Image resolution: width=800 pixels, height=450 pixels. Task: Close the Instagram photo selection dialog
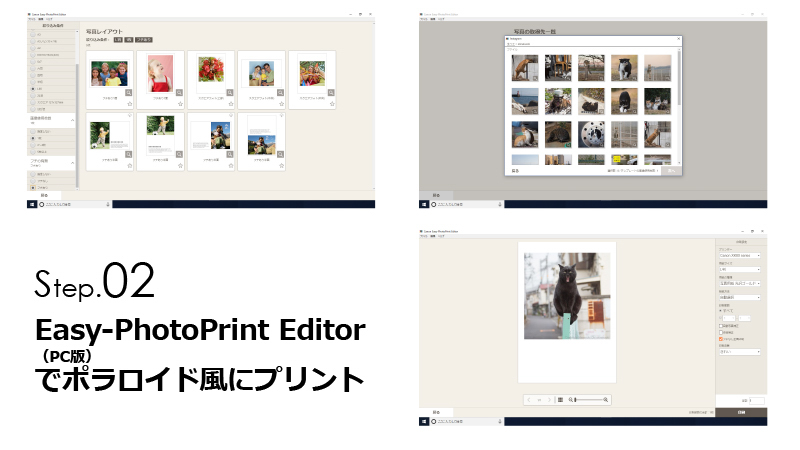click(x=678, y=39)
